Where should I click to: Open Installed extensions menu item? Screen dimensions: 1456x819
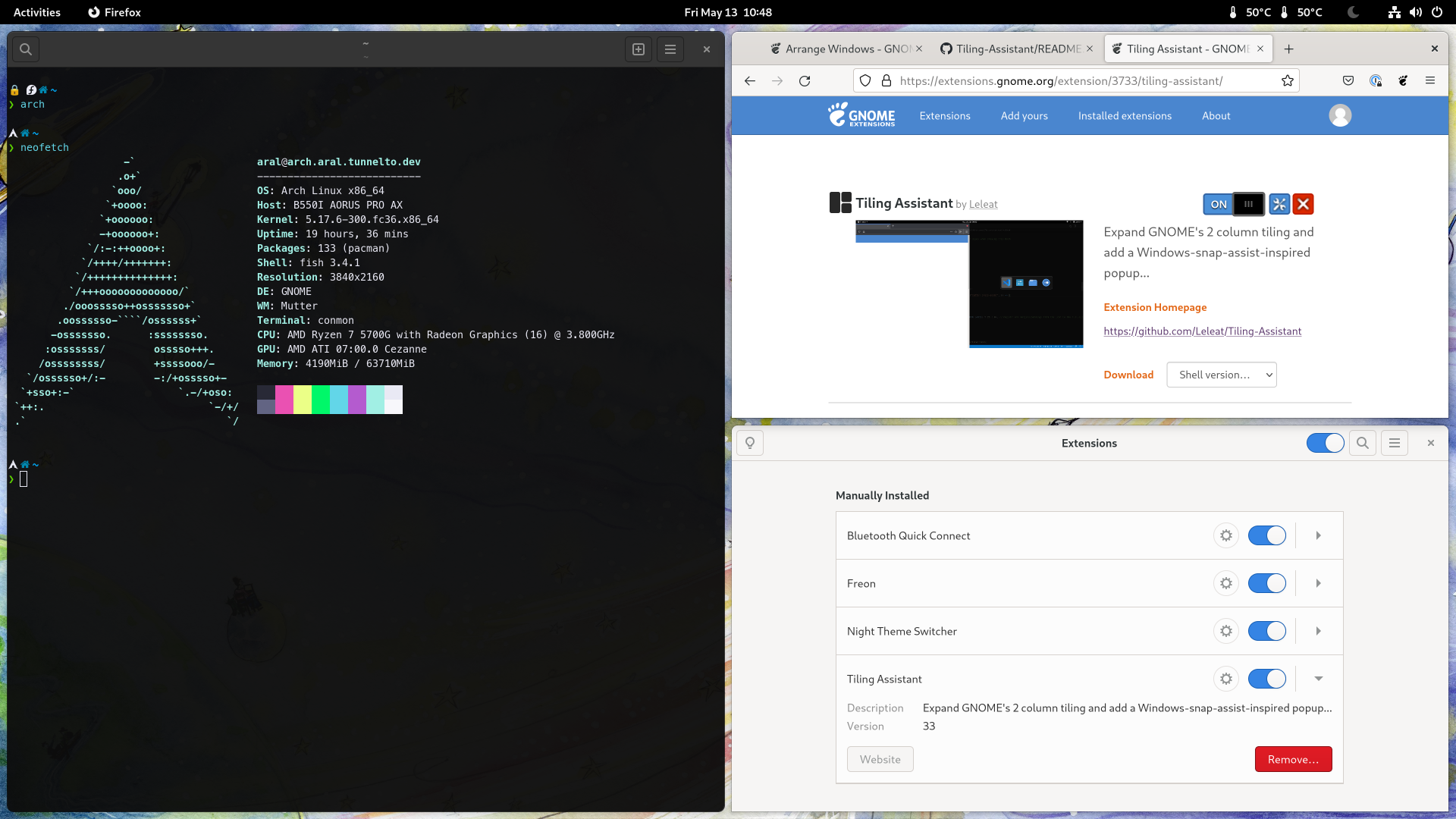coord(1125,116)
